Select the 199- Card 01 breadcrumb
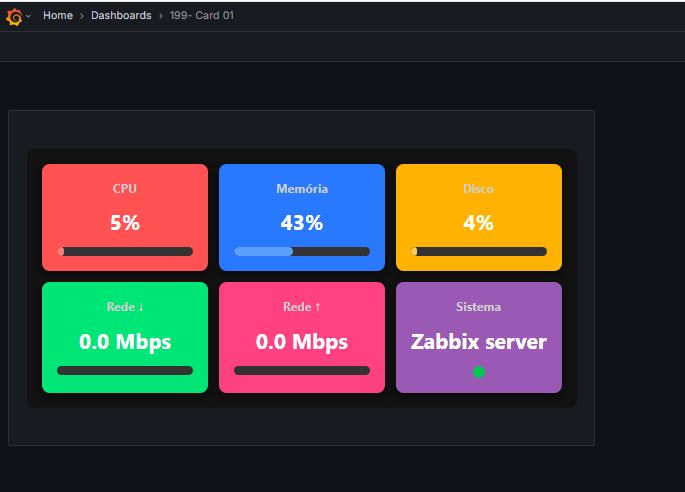This screenshot has height=492, width=685. coord(201,15)
